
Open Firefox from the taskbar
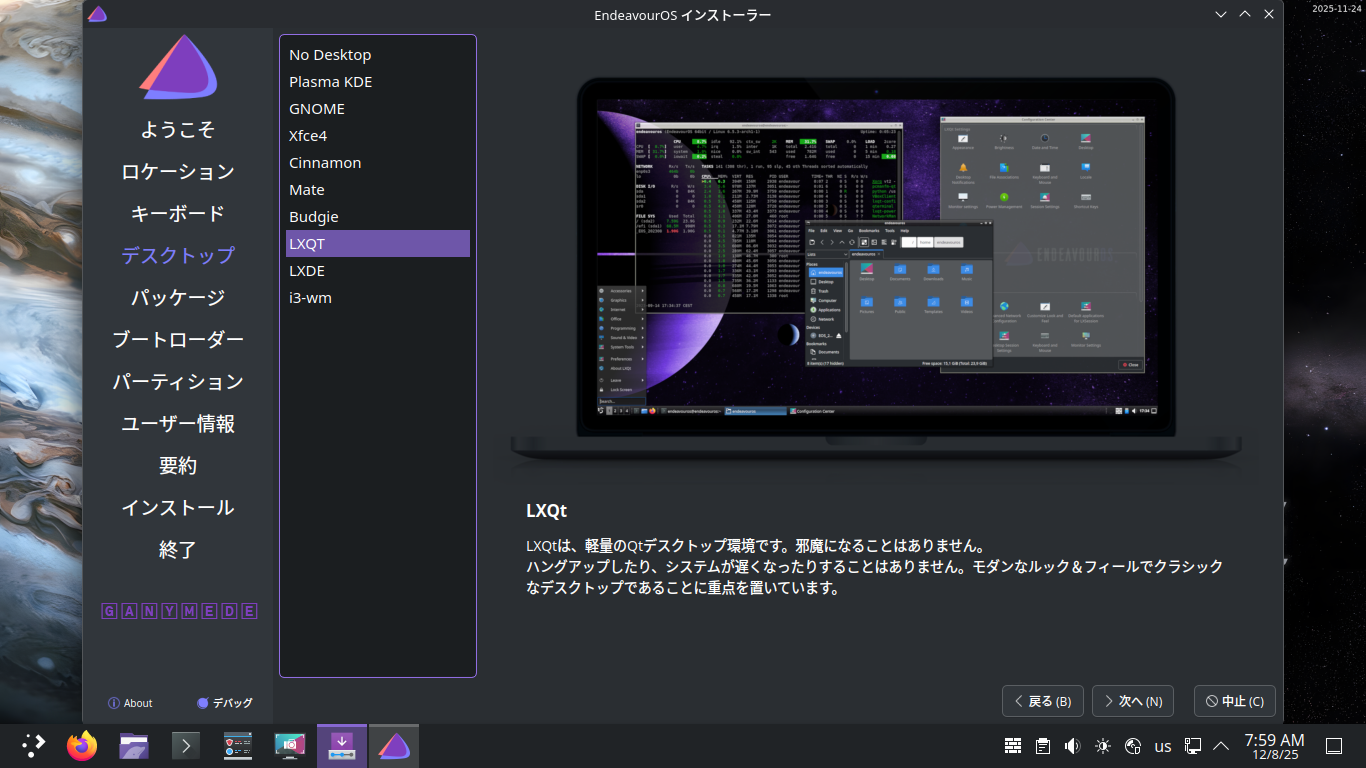(x=82, y=746)
